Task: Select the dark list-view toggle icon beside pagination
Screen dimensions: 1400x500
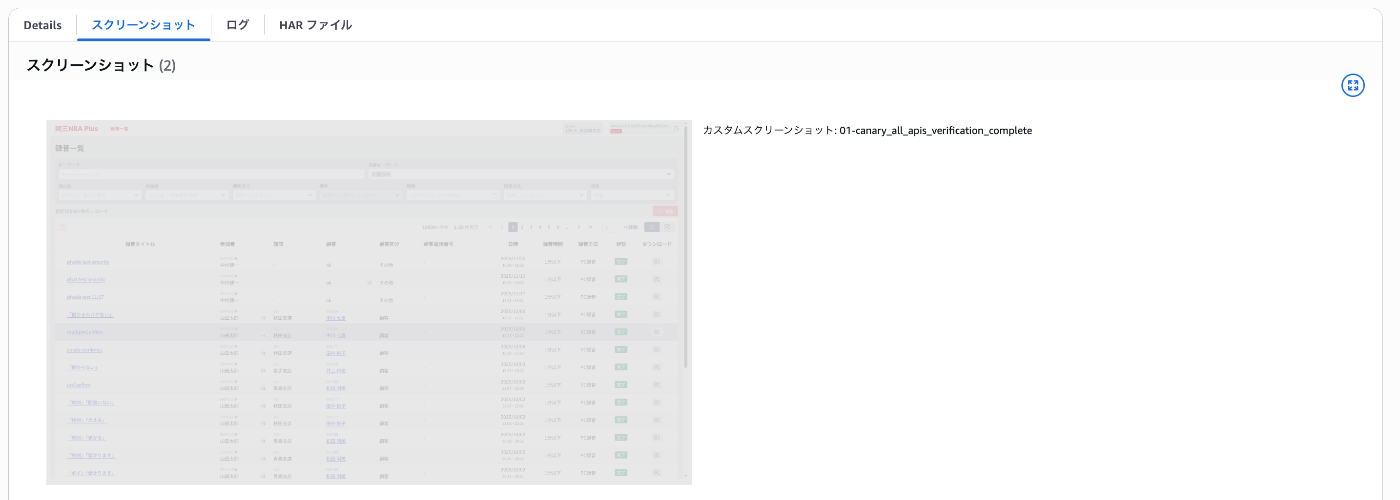Action: click(652, 227)
